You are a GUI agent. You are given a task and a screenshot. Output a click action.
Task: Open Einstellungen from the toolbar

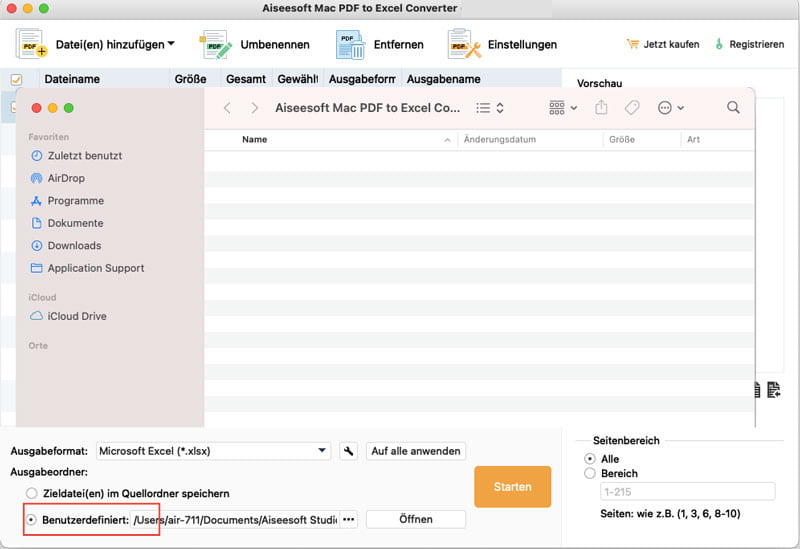click(x=464, y=44)
